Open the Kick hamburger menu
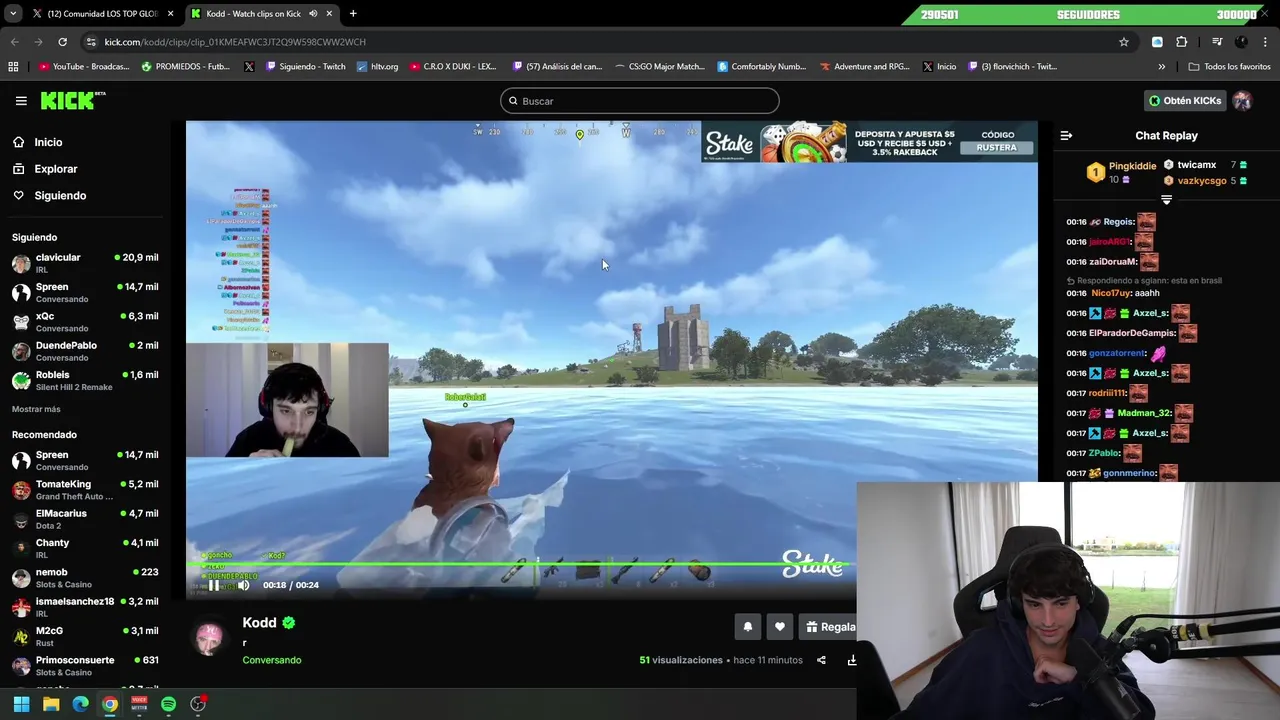 (x=21, y=101)
